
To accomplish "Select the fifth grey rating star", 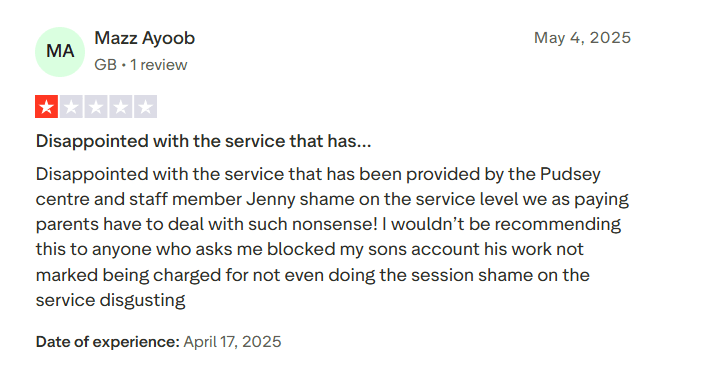I will coord(145,107).
